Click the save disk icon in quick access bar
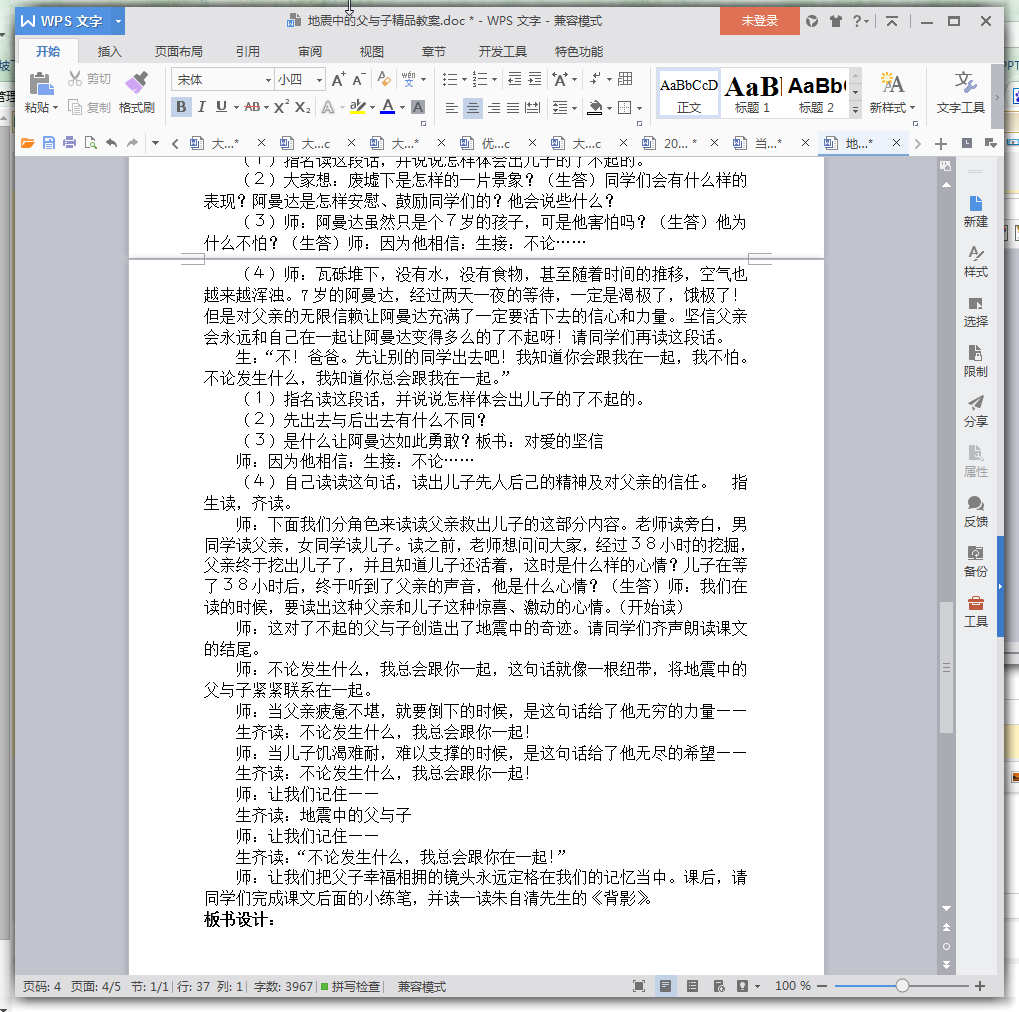 (x=49, y=143)
